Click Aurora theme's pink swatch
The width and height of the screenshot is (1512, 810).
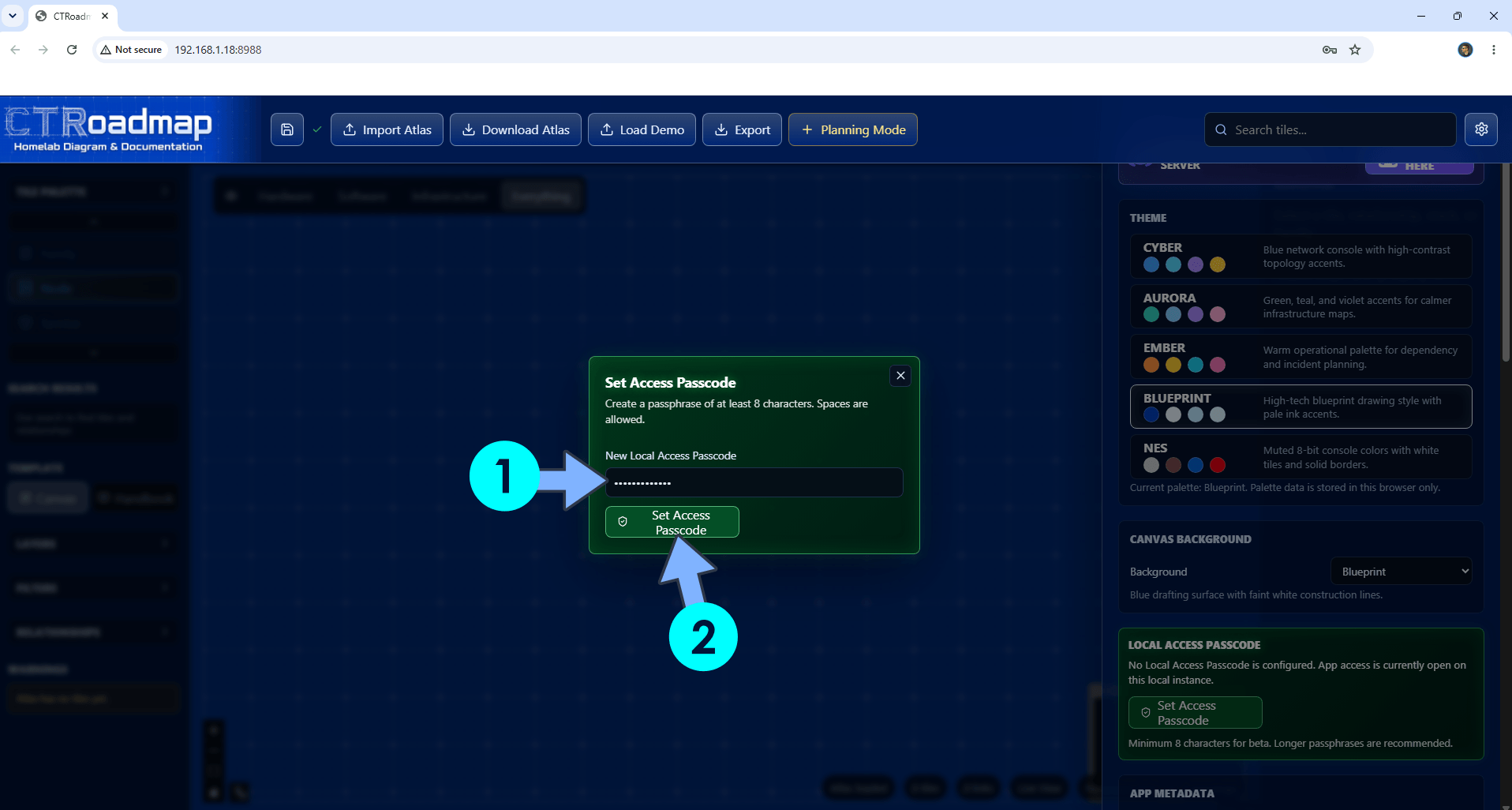click(1218, 314)
